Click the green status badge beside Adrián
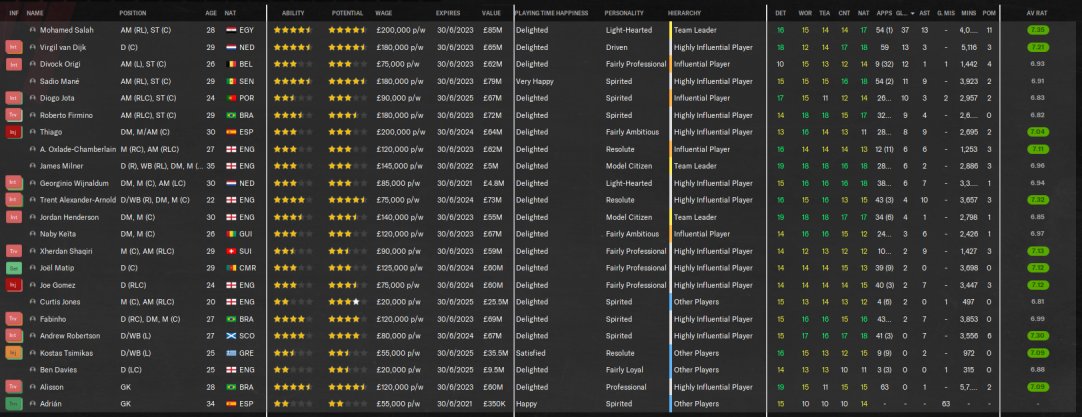This screenshot has width=1082, height=417. [14, 404]
